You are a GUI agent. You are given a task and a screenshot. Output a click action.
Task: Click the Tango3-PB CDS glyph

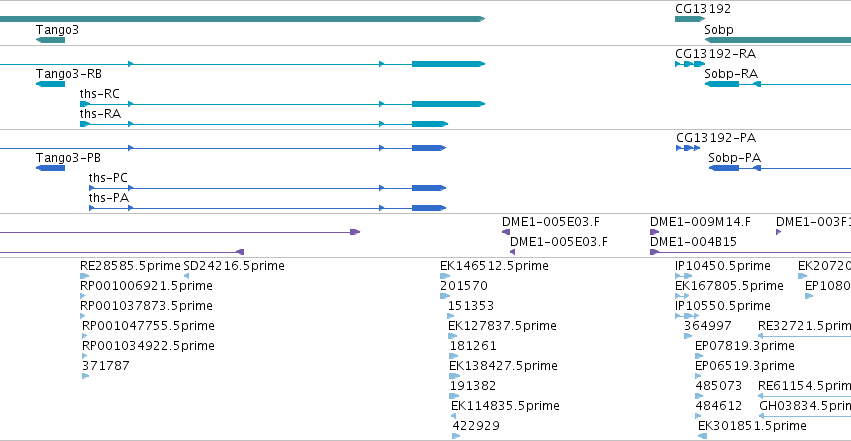click(50, 168)
